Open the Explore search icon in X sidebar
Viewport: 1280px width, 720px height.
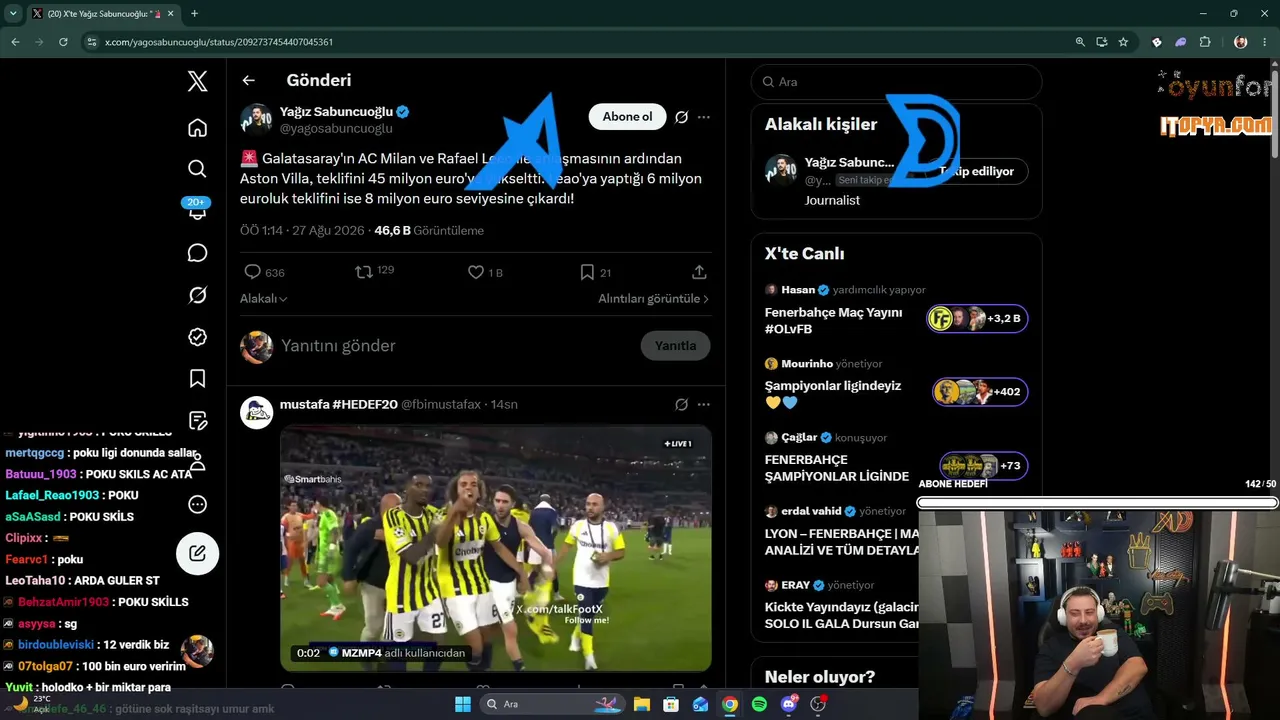tap(197, 169)
